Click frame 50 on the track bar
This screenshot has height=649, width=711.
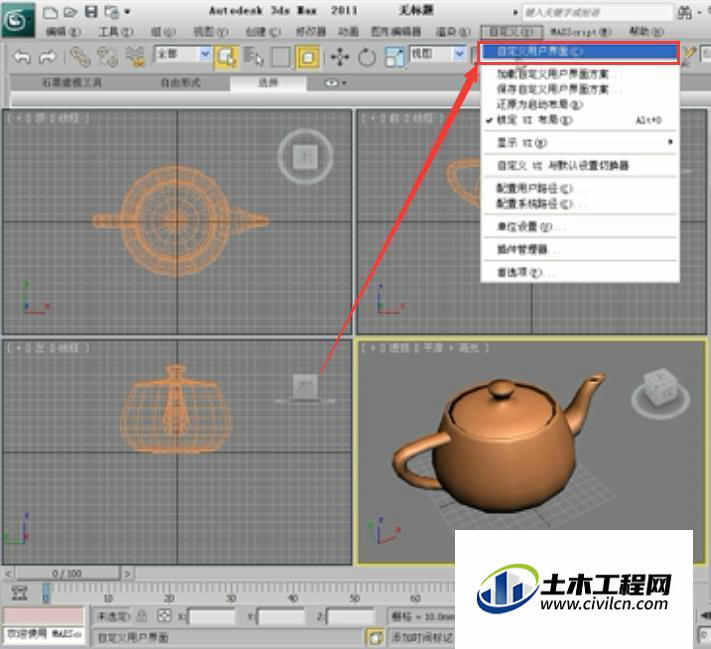[354, 598]
